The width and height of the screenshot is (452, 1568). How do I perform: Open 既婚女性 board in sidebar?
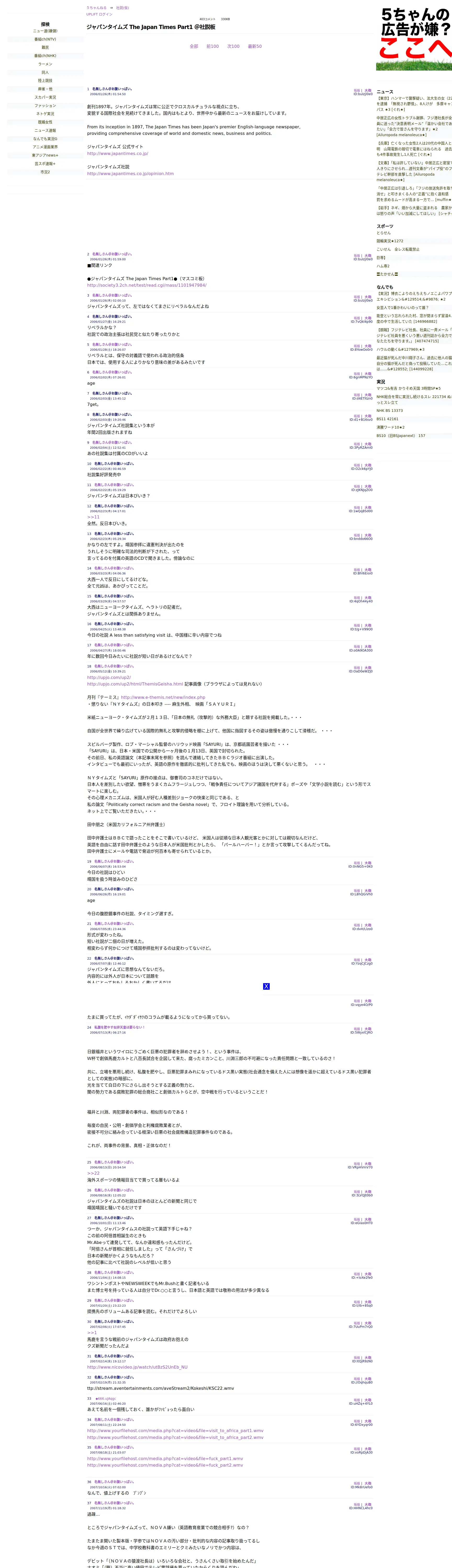(x=45, y=122)
